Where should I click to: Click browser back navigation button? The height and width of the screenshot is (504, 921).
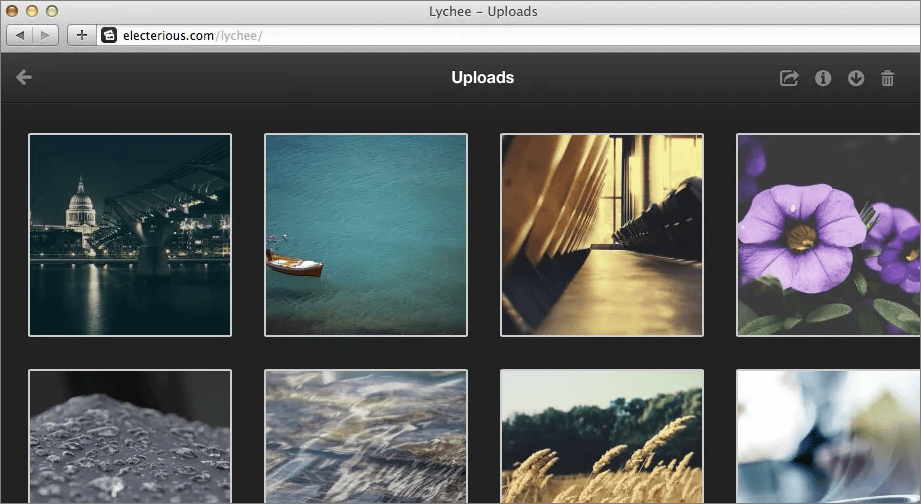click(x=20, y=35)
